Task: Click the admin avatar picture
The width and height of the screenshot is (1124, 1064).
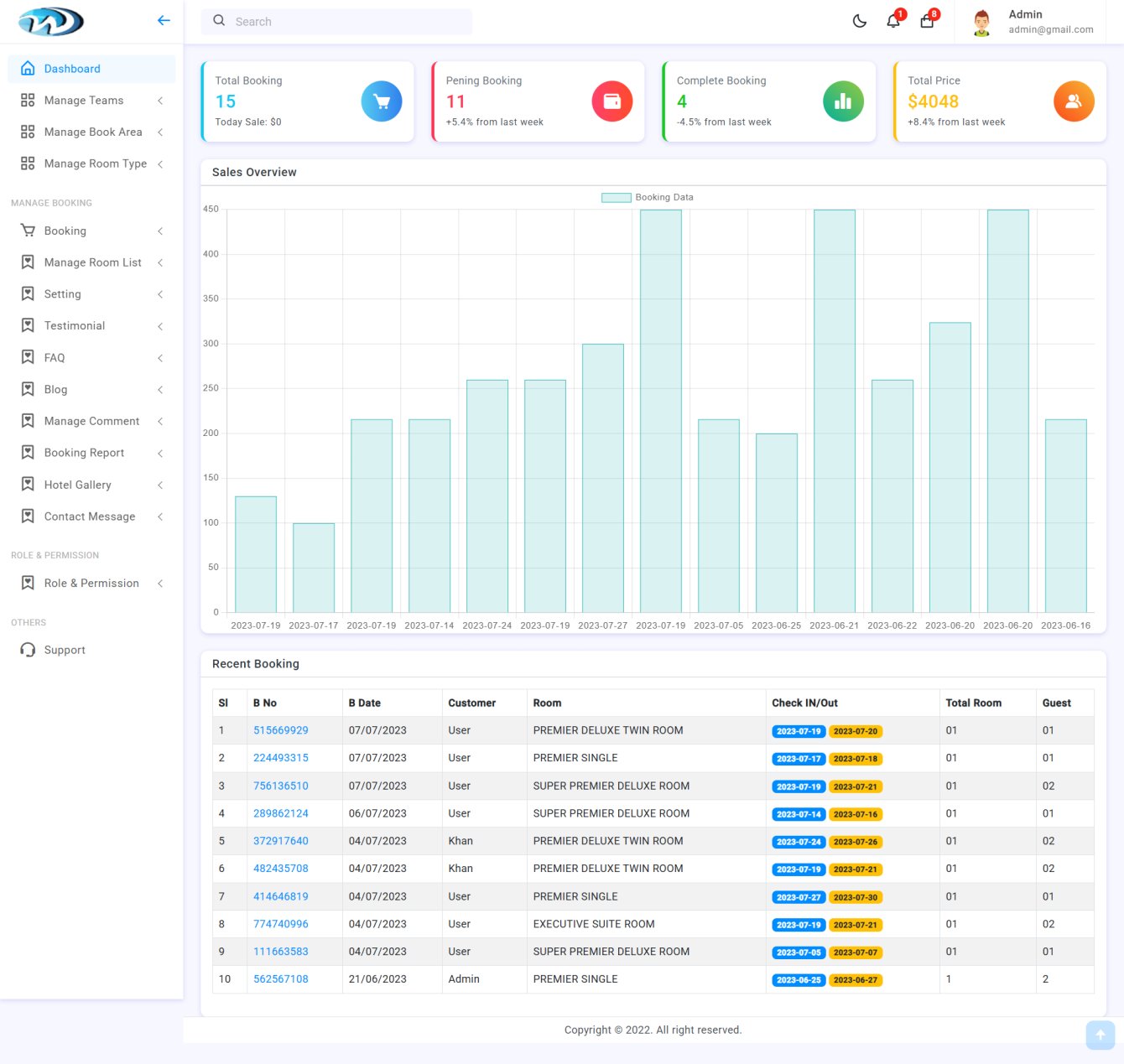Action: (x=981, y=22)
